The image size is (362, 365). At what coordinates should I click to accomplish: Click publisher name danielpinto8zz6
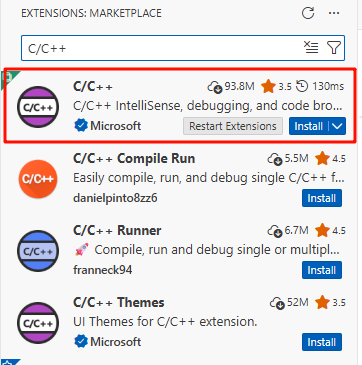coord(115,198)
